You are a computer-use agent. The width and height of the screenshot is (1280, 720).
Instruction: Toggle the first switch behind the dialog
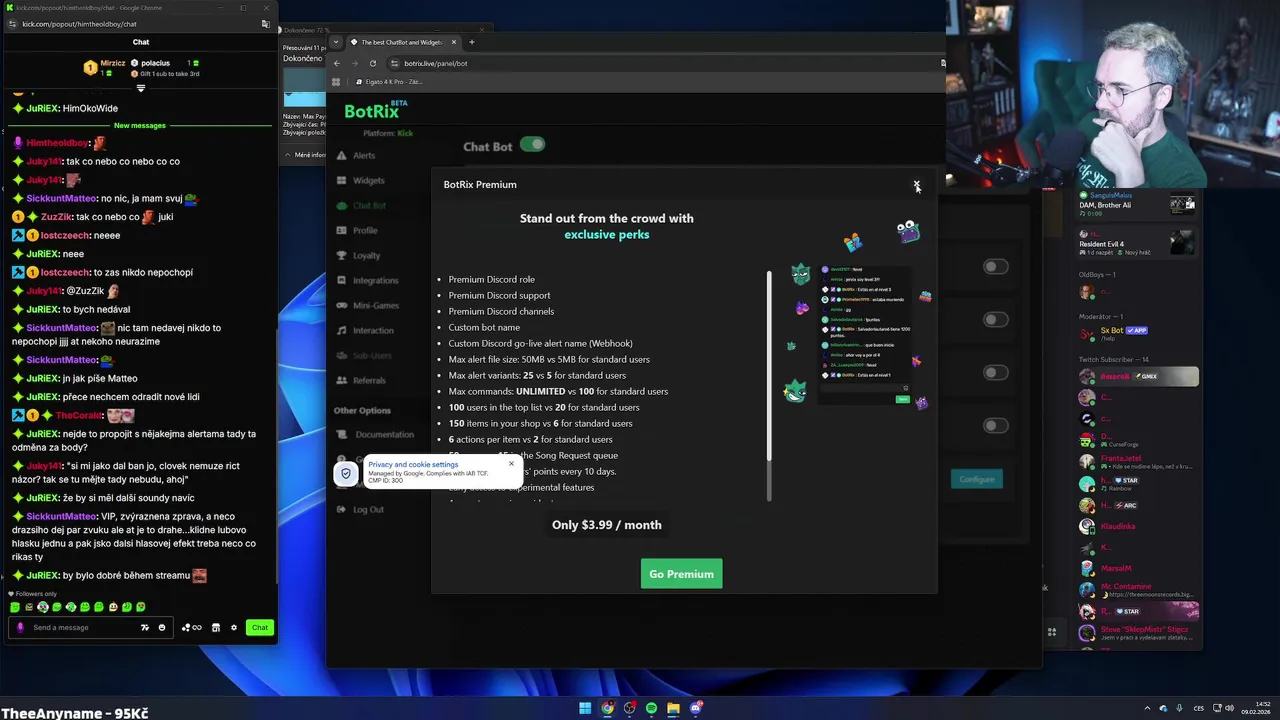995,266
